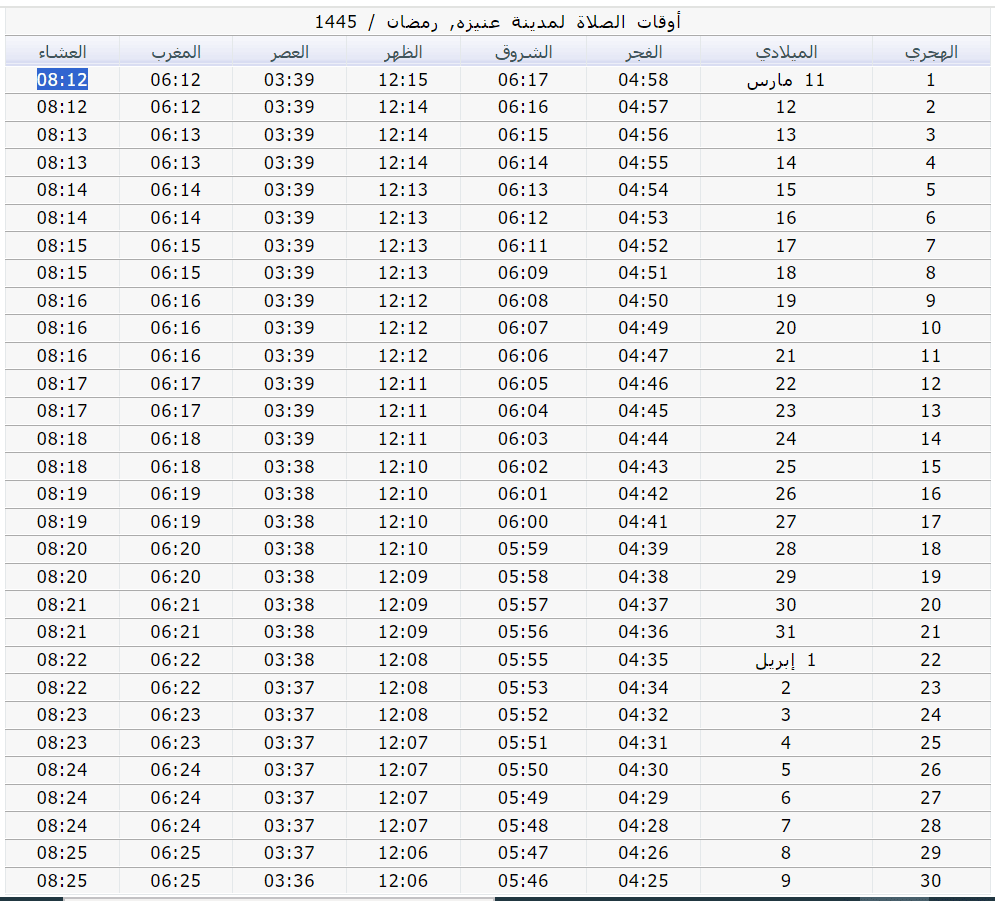
Task: Click the 11 مارس date cell
Action: point(786,81)
